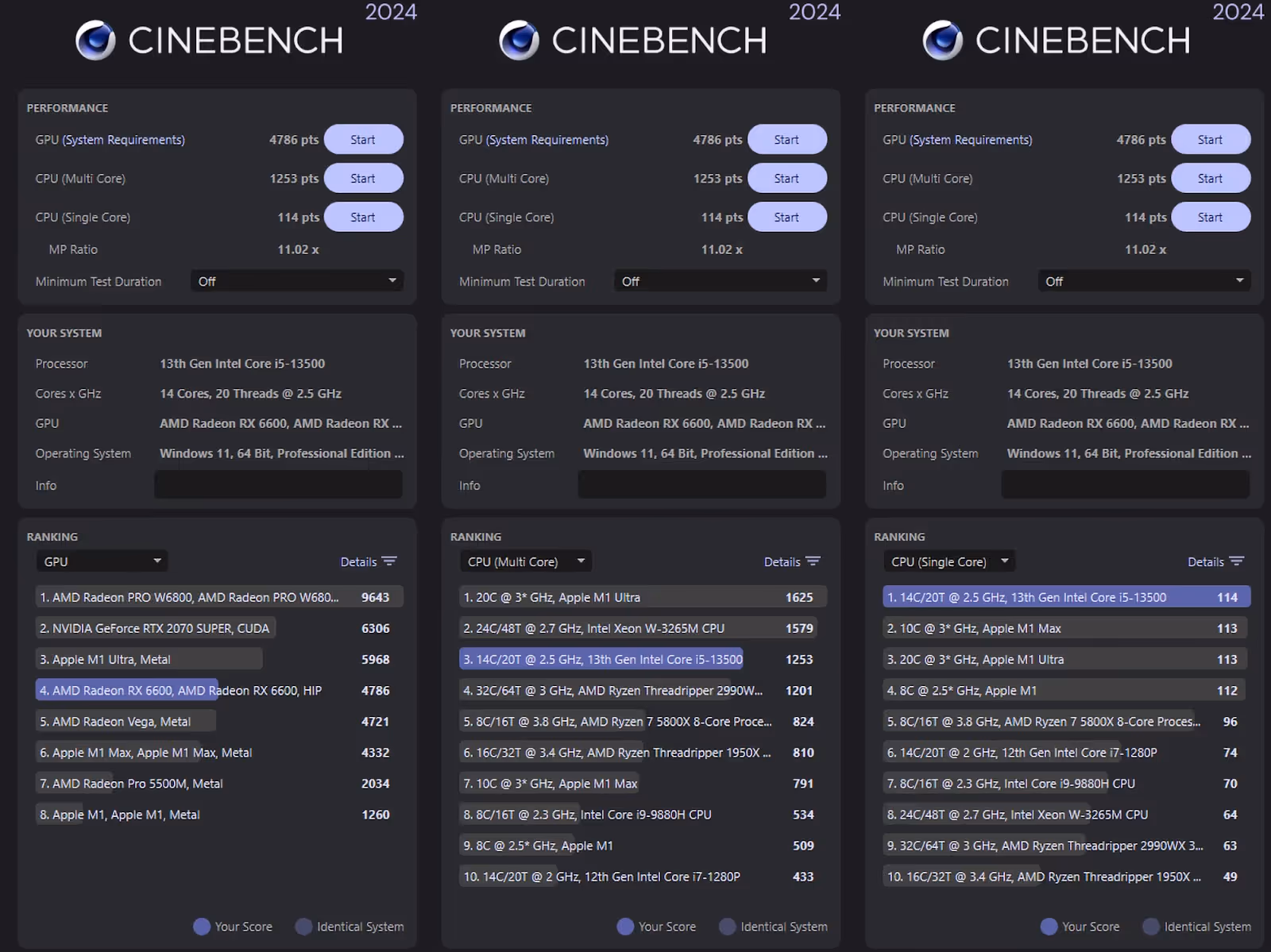
Task: Select the AMD Radeon PRO W6800 ranking bar
Action: tap(219, 597)
